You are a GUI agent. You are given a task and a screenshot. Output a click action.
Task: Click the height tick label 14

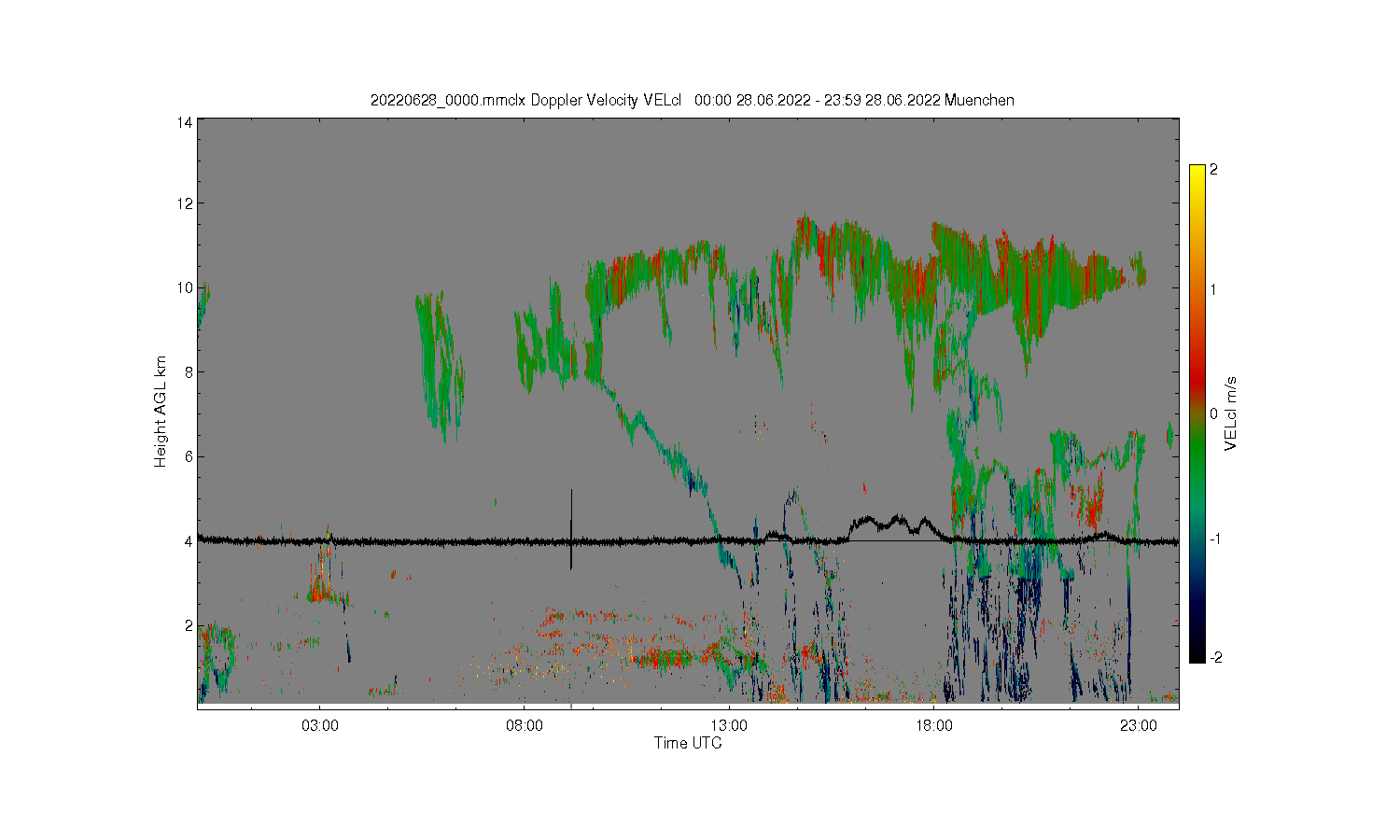point(185,122)
